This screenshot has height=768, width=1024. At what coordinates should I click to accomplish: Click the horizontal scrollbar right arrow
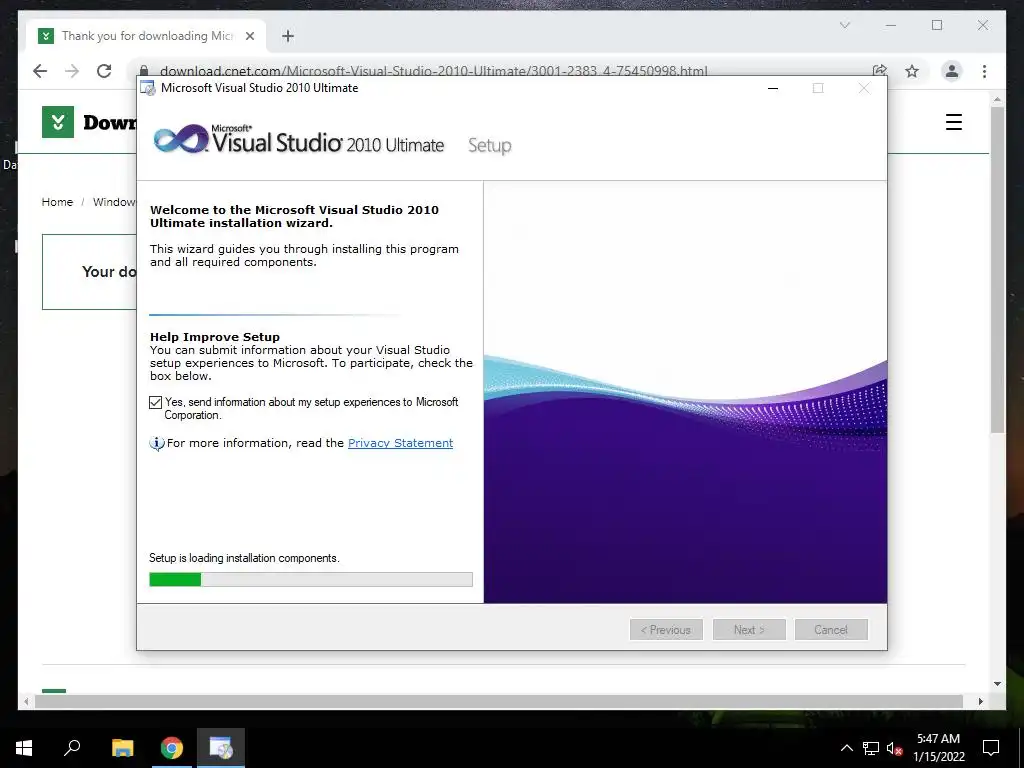click(x=980, y=701)
